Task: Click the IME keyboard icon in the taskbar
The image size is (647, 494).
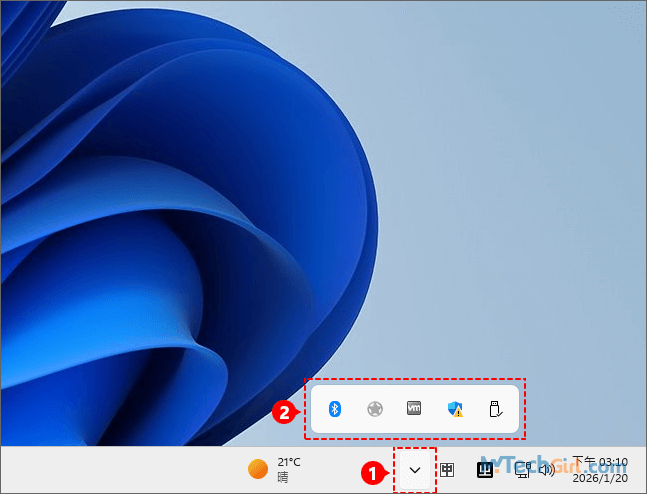Action: [x=485, y=470]
